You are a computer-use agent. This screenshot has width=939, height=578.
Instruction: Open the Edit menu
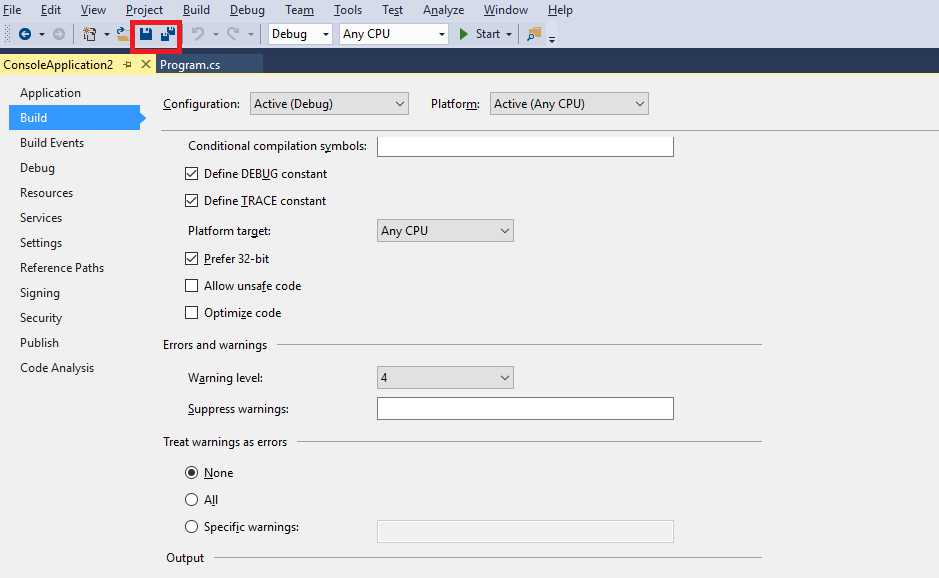coord(50,10)
